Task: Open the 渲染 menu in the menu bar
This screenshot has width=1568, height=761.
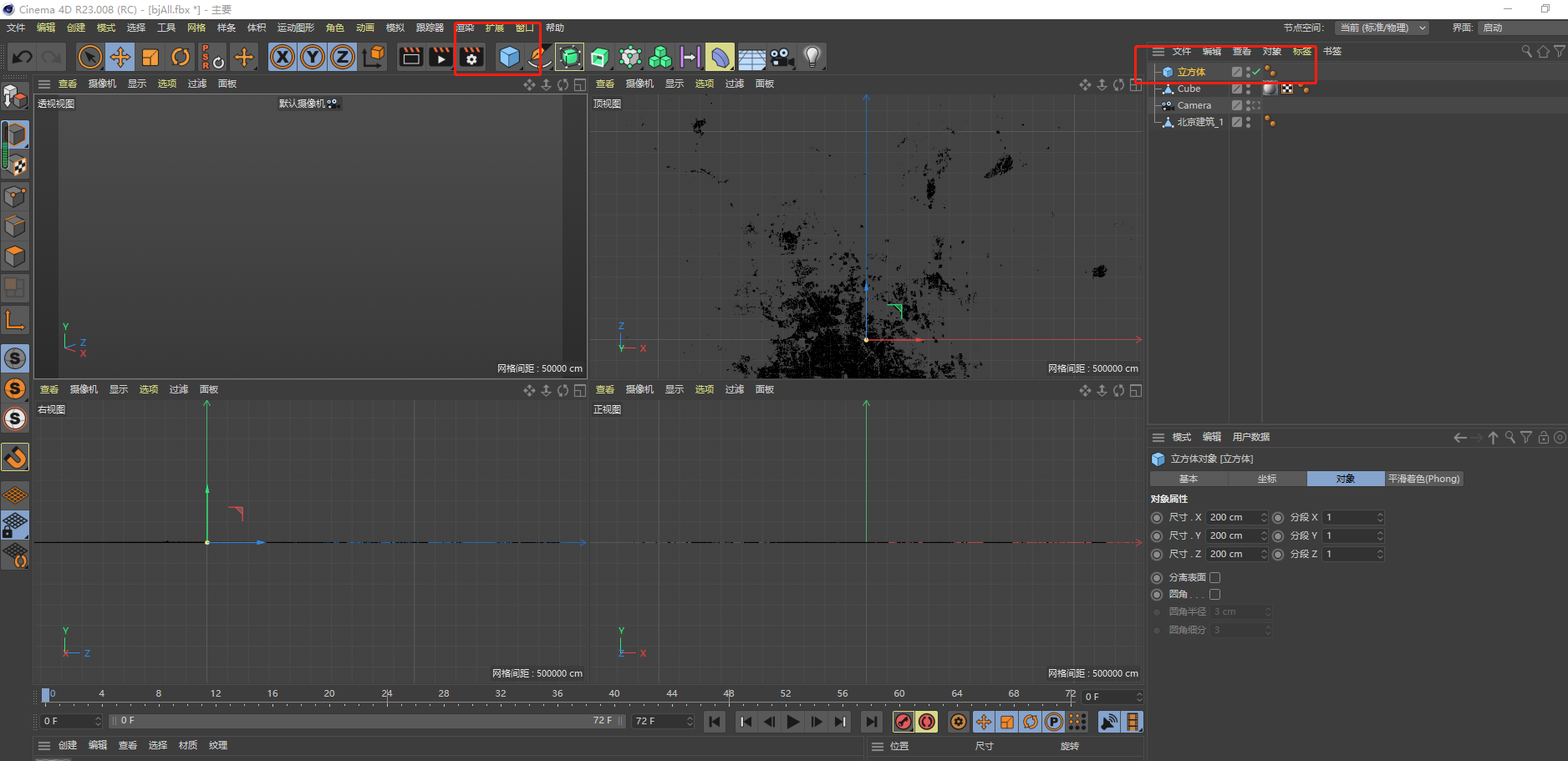Action: click(x=465, y=28)
